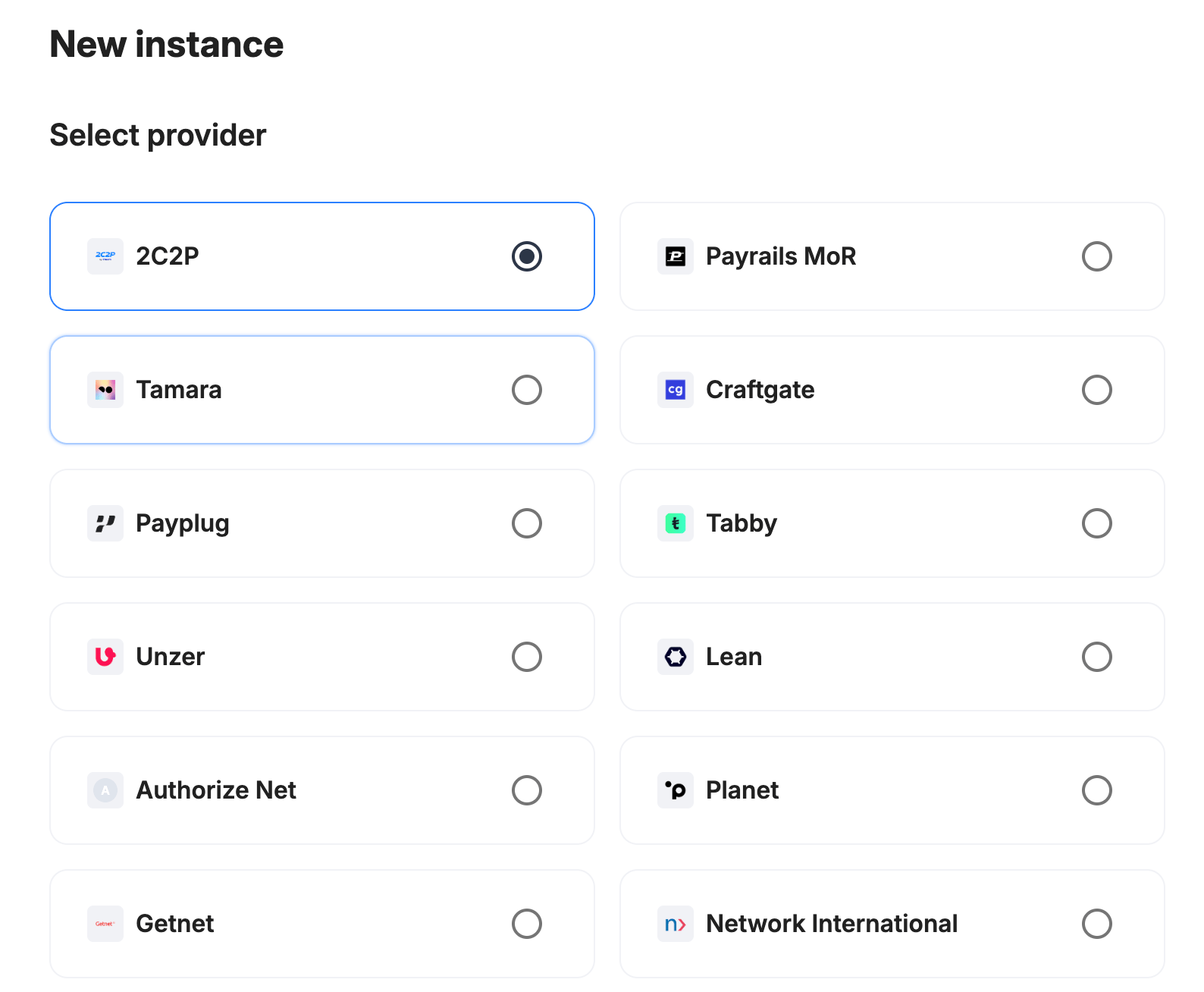Click the Payplug logo icon
This screenshot has width=1204, height=992.
pyautogui.click(x=105, y=523)
